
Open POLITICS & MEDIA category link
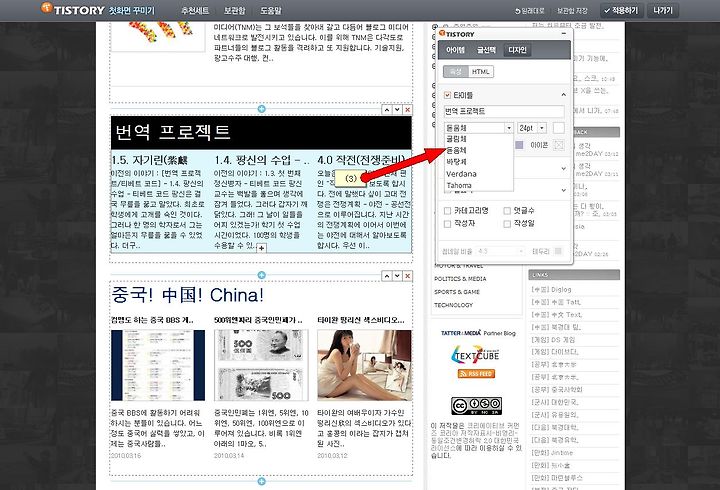point(460,279)
